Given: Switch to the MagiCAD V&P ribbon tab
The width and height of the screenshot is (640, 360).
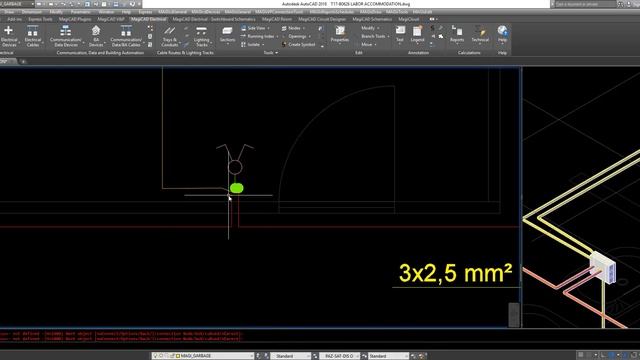Looking at the screenshot, I should [x=111, y=19].
